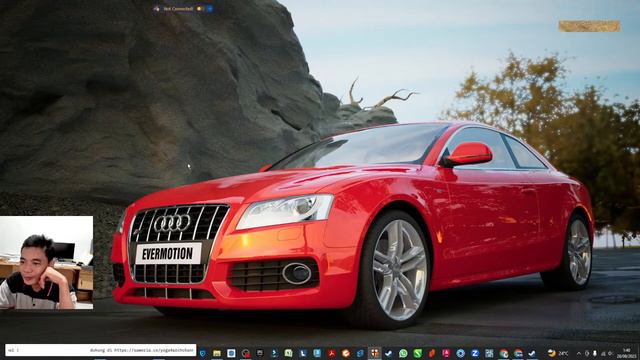Click the Not Connected status label
Screen dimensions: 640x360
[x=178, y=9]
